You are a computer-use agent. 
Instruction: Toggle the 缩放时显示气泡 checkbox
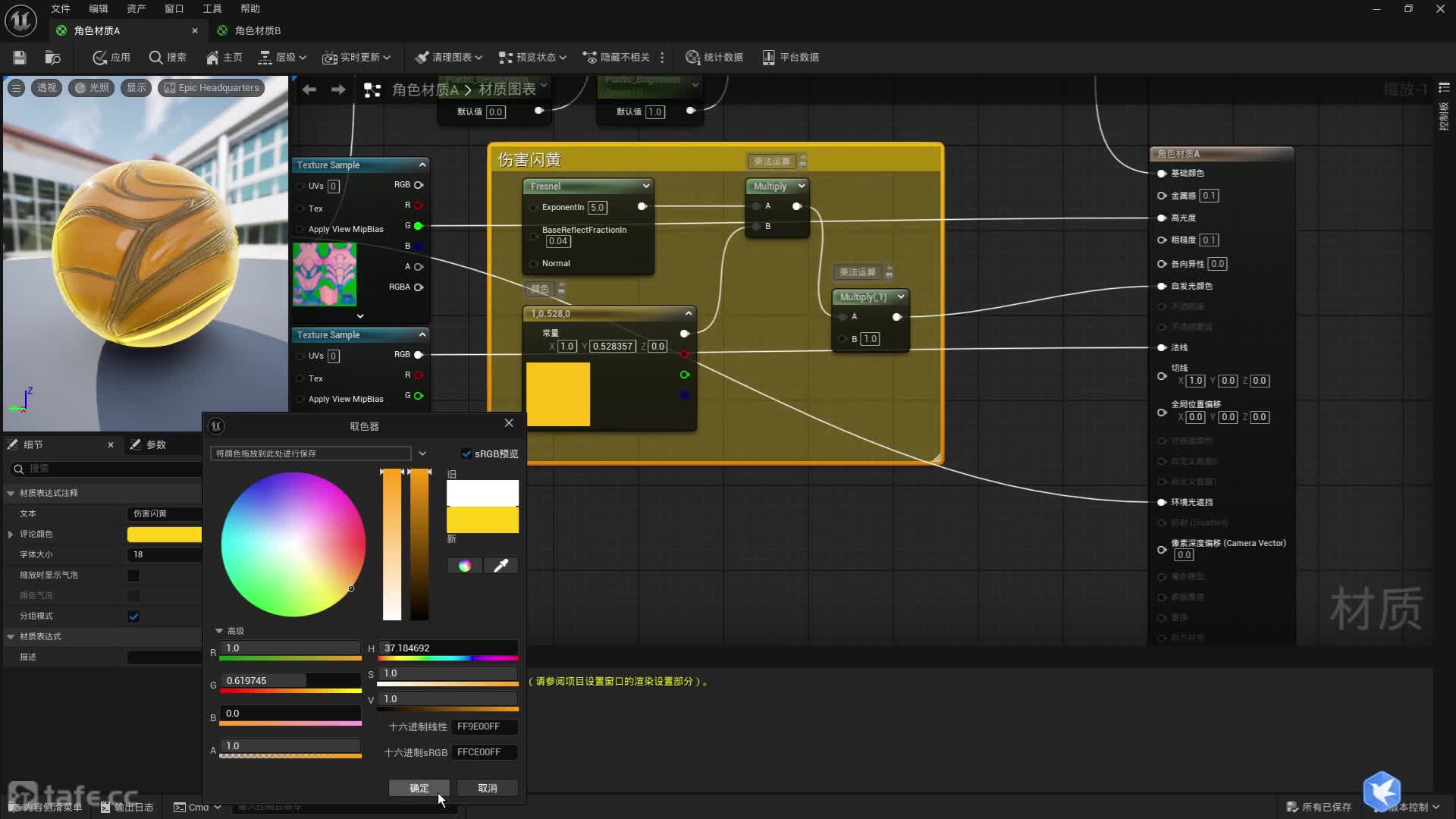[133, 576]
